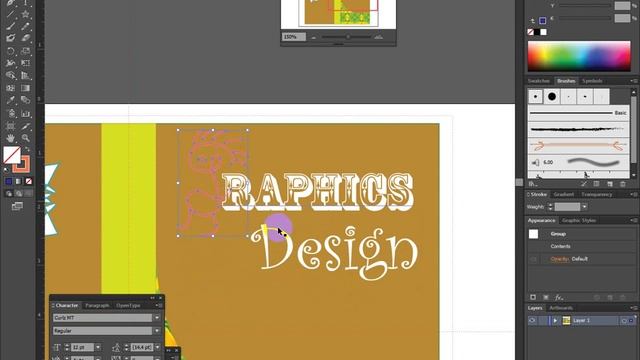Select the Slice tool

point(25,126)
